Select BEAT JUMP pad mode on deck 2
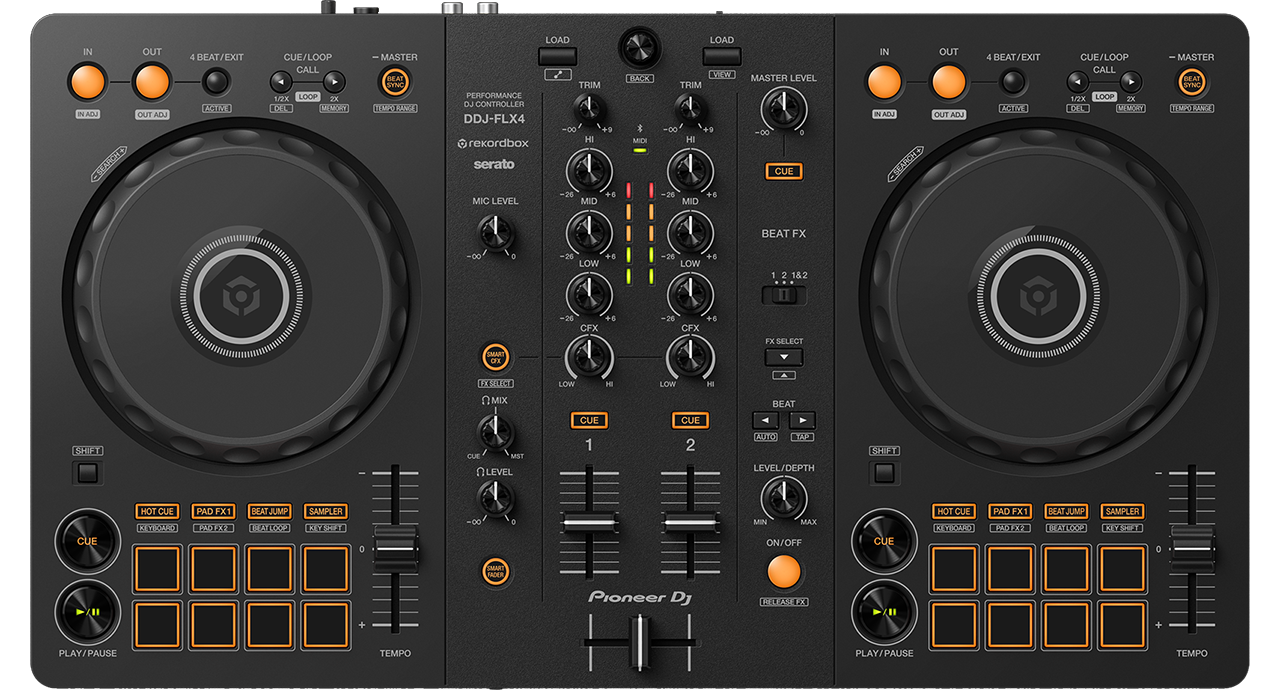1280x690 pixels. tap(1066, 511)
